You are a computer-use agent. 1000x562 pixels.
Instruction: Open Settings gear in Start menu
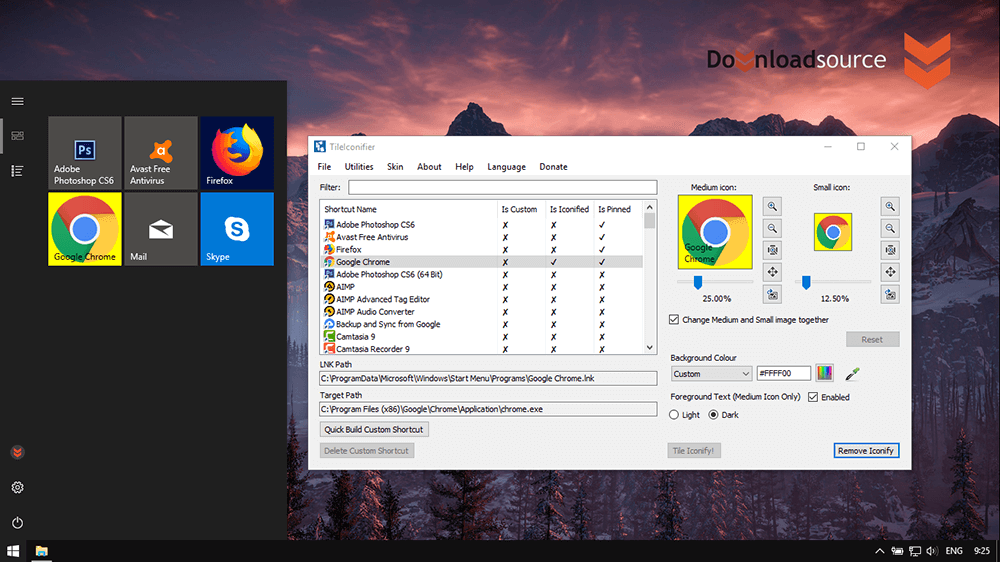17,487
